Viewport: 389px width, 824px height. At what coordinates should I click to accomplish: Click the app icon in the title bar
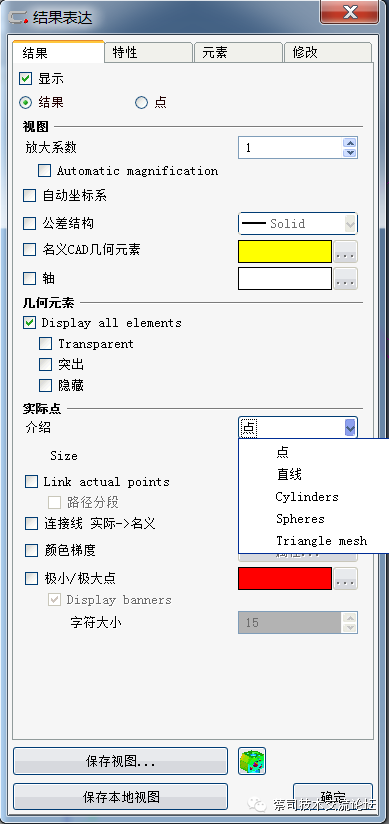(x=19, y=17)
